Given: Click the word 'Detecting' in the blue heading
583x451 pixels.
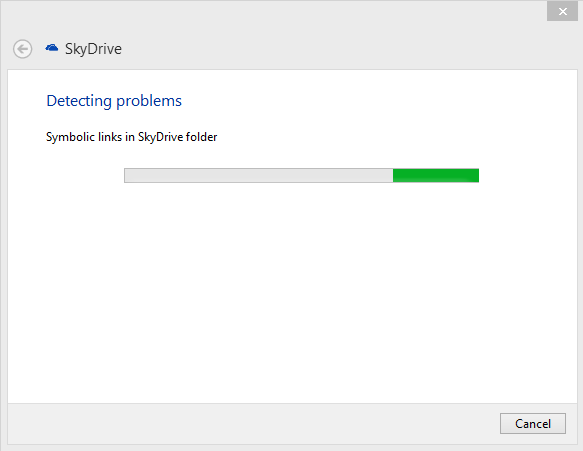Looking at the screenshot, I should [79, 101].
